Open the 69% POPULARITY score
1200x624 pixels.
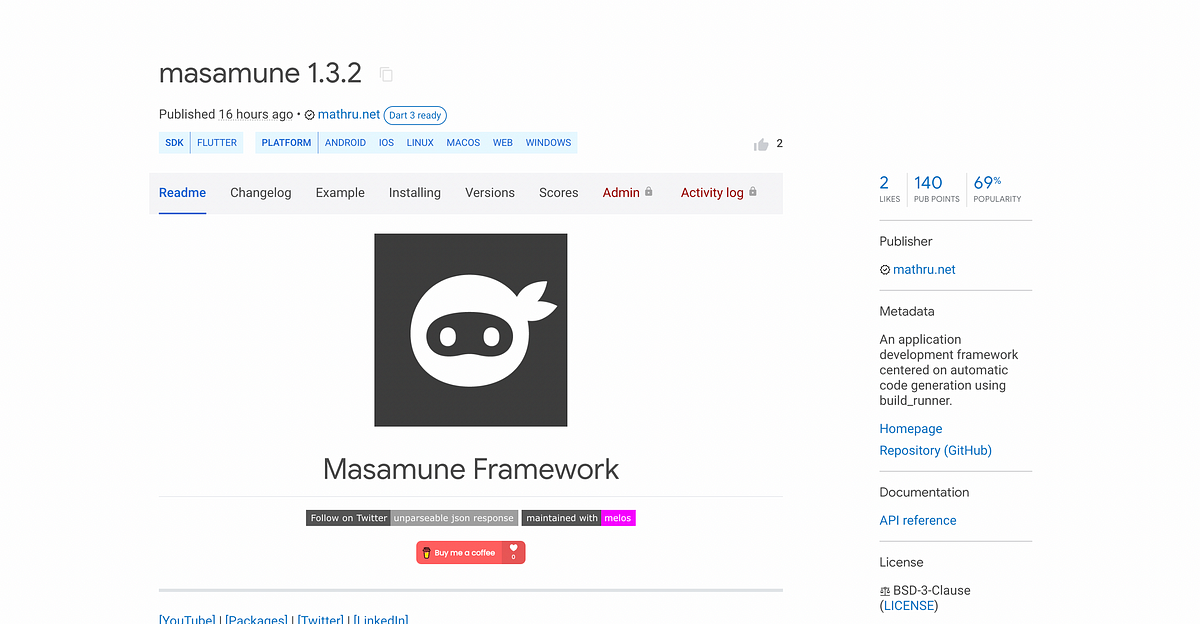[997, 188]
